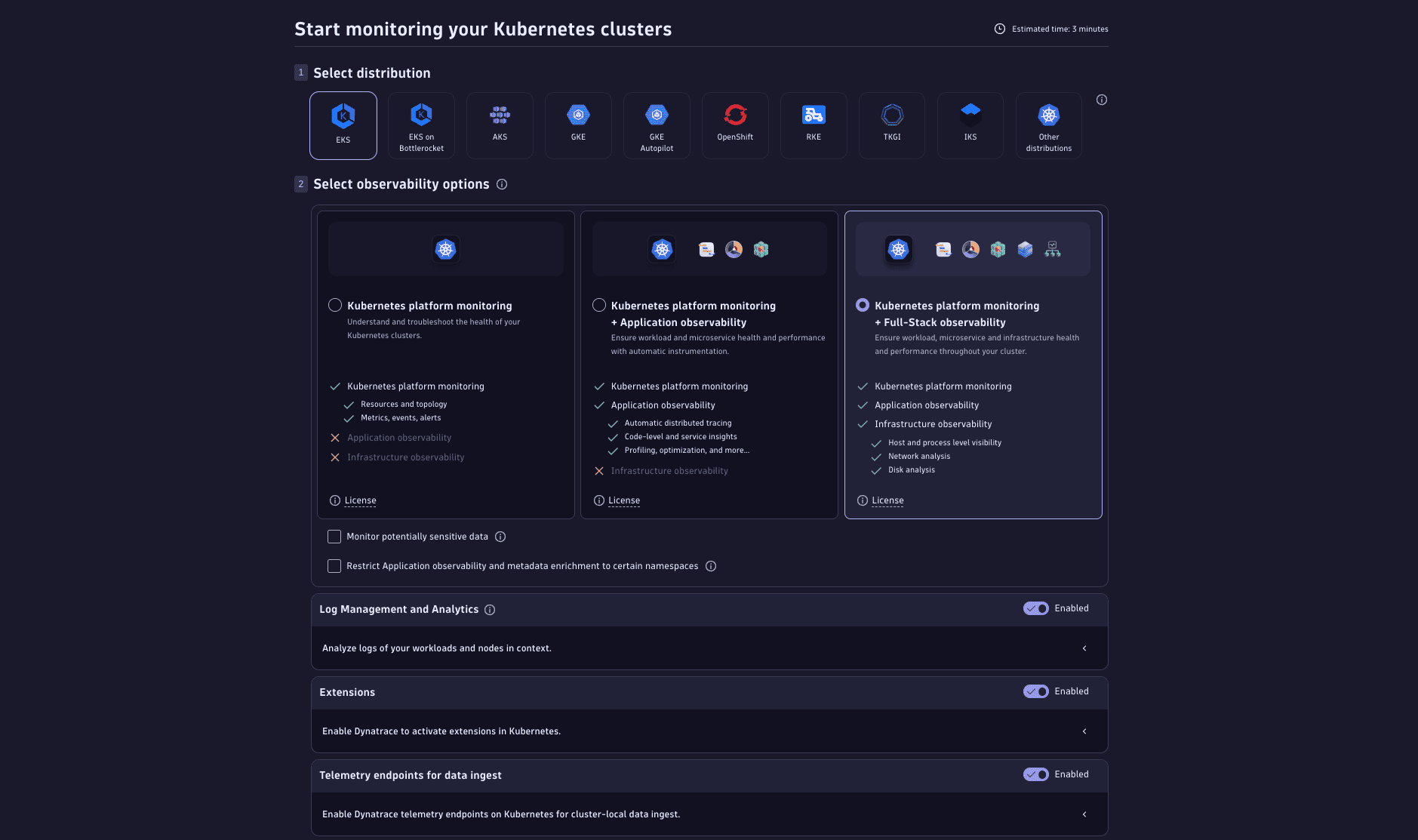
Task: View info about Select observability options
Action: 502,184
